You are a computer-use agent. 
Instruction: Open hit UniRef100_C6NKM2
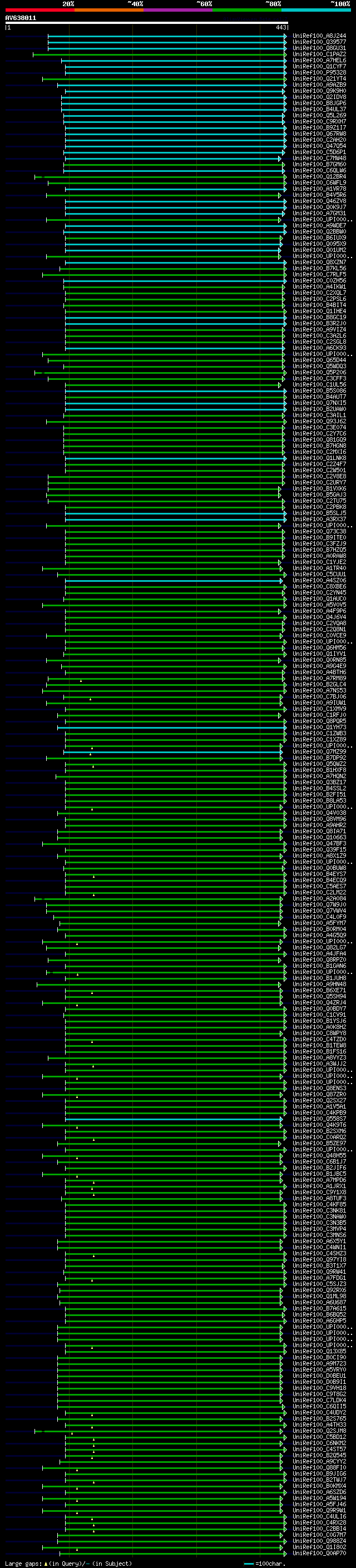point(319,1443)
